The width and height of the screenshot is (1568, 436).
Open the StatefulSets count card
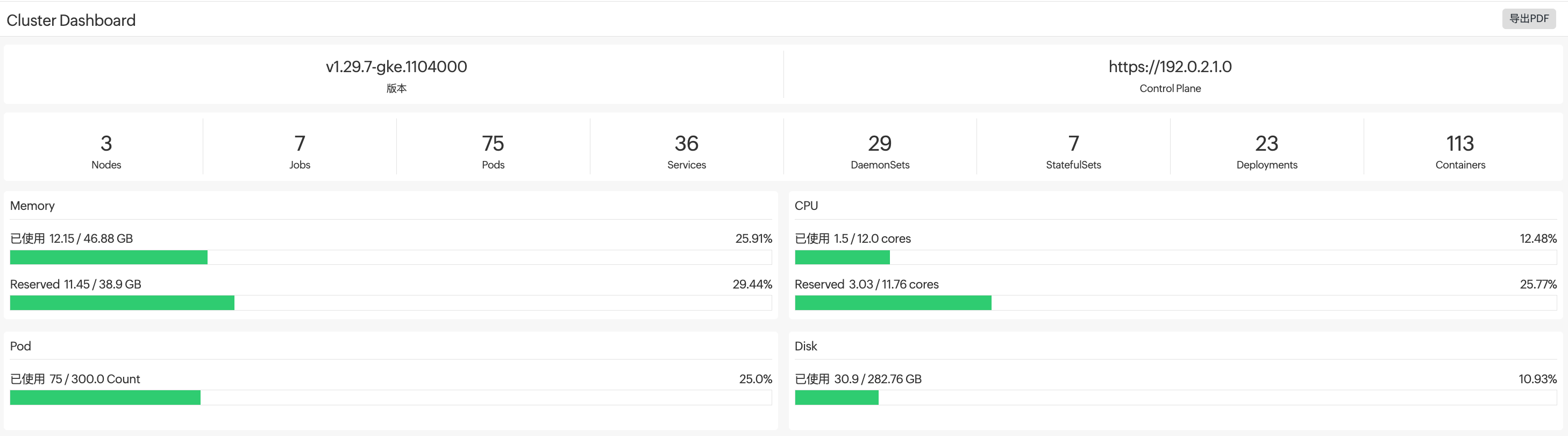(1073, 150)
